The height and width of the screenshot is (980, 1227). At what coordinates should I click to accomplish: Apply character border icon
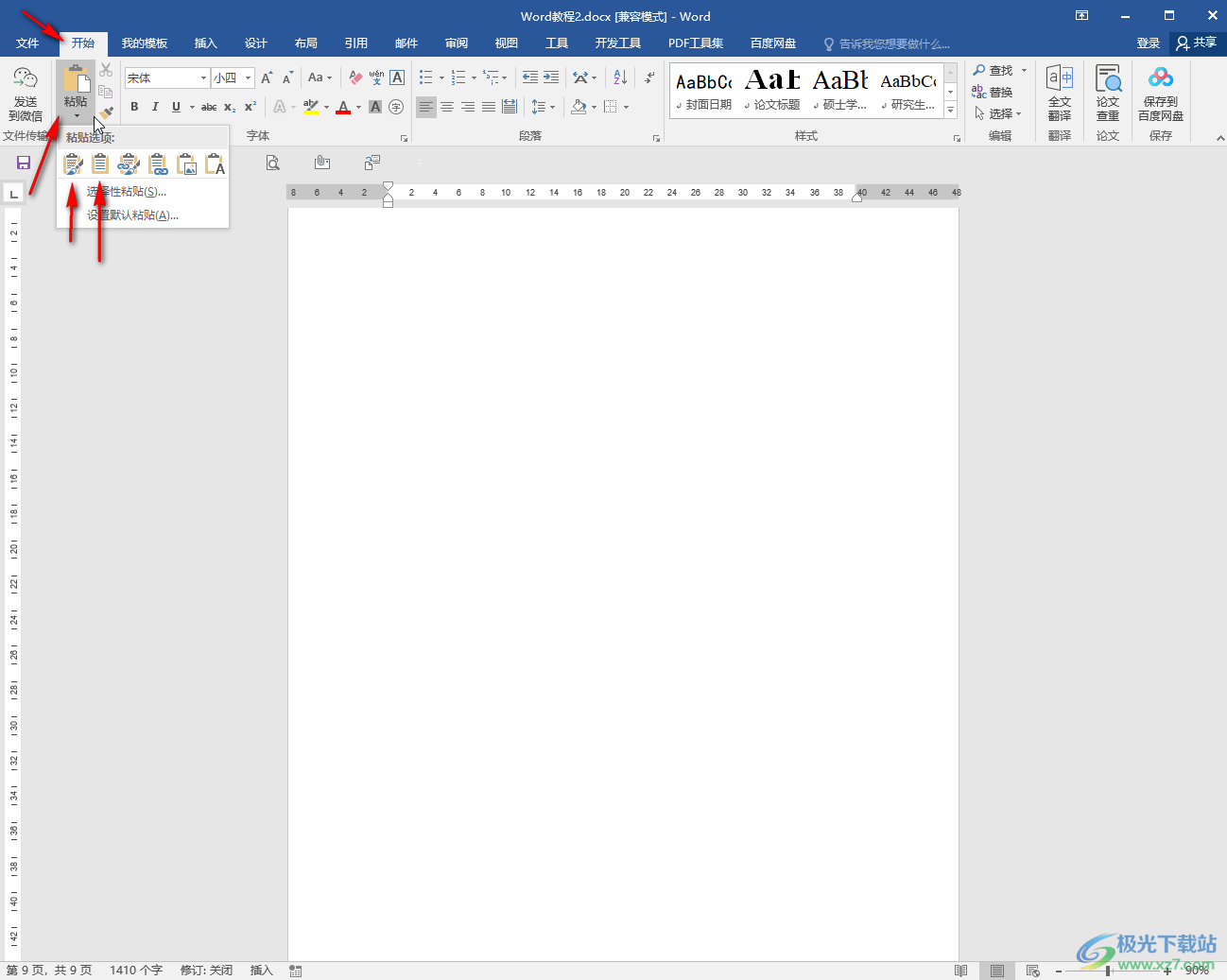click(397, 77)
